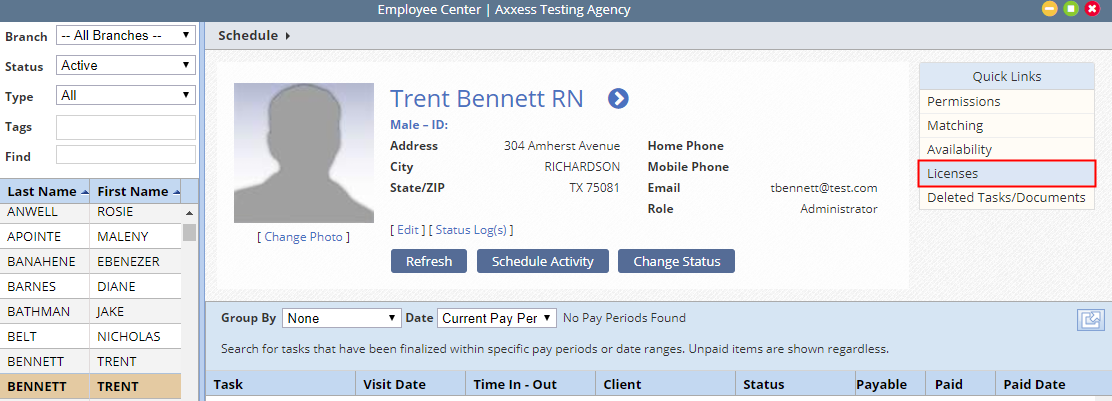Screen dimensions: 1112x401
Task: Click the Change Status button
Action: click(677, 261)
